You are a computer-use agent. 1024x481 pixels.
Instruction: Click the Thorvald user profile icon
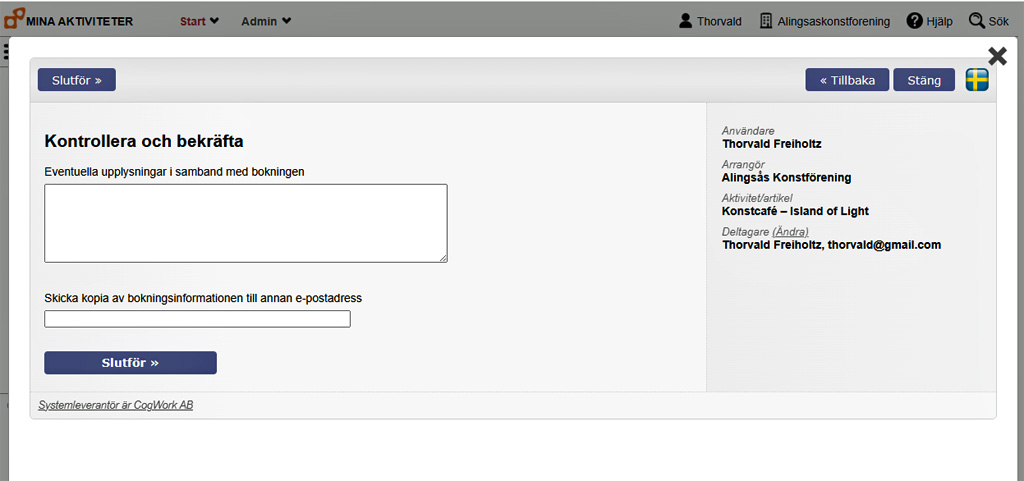pos(685,21)
